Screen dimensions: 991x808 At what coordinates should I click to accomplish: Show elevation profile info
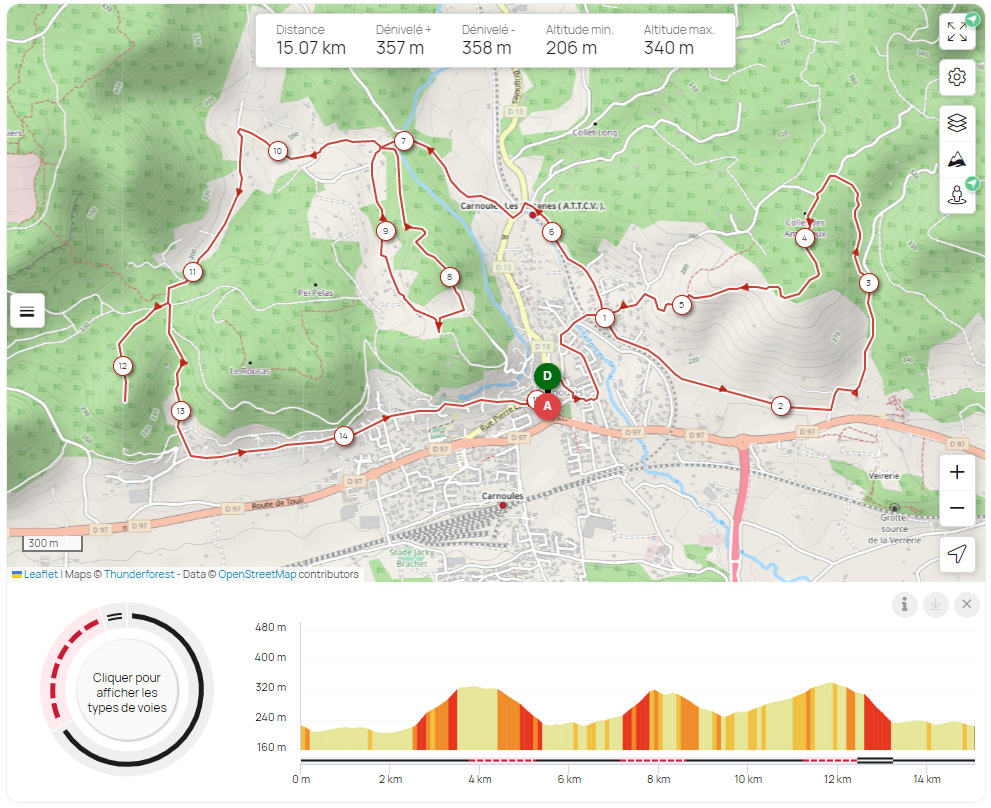click(904, 604)
